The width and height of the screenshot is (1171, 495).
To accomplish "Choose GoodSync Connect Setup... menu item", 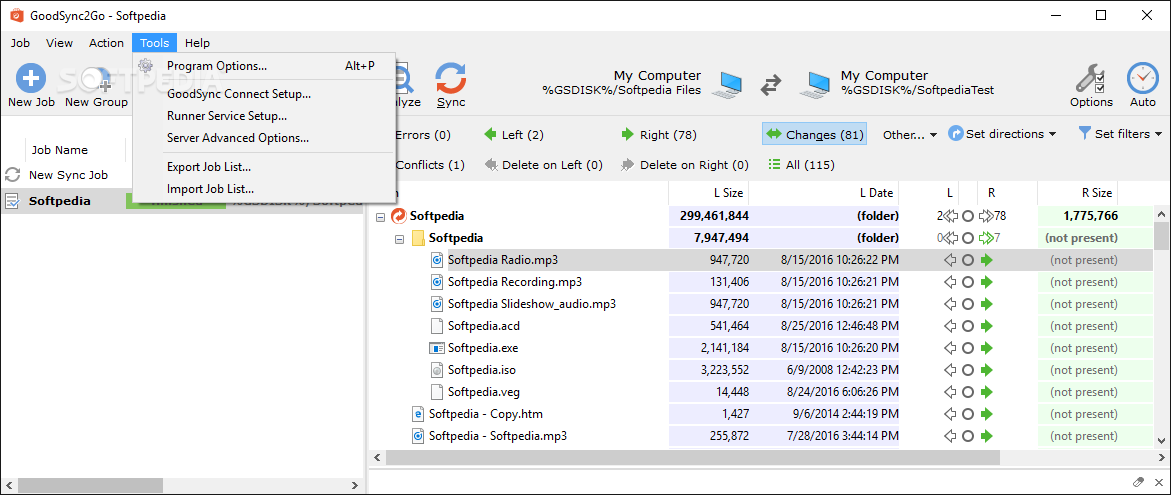I will point(264,94).
